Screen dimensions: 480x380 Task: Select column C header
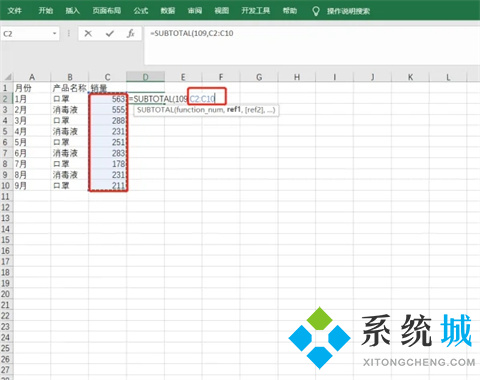coord(107,77)
